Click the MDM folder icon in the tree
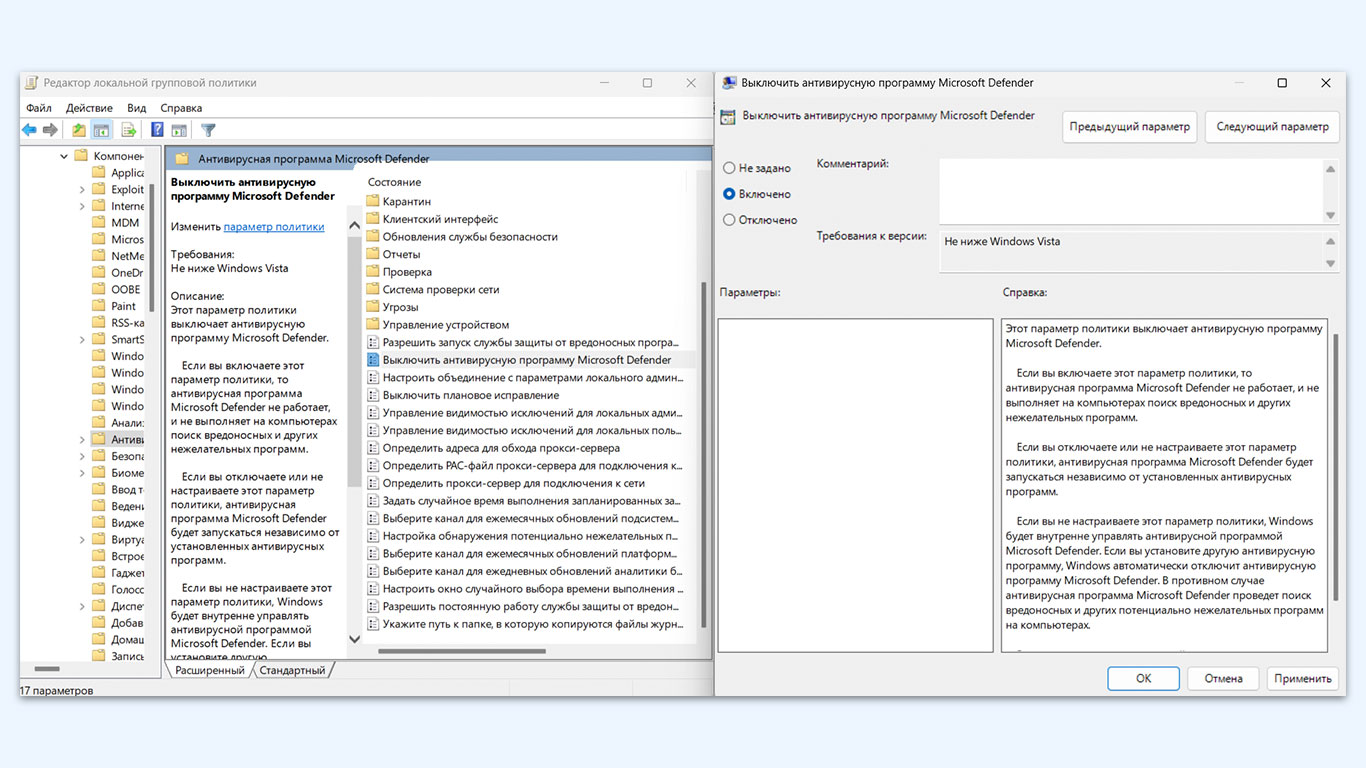 98,223
